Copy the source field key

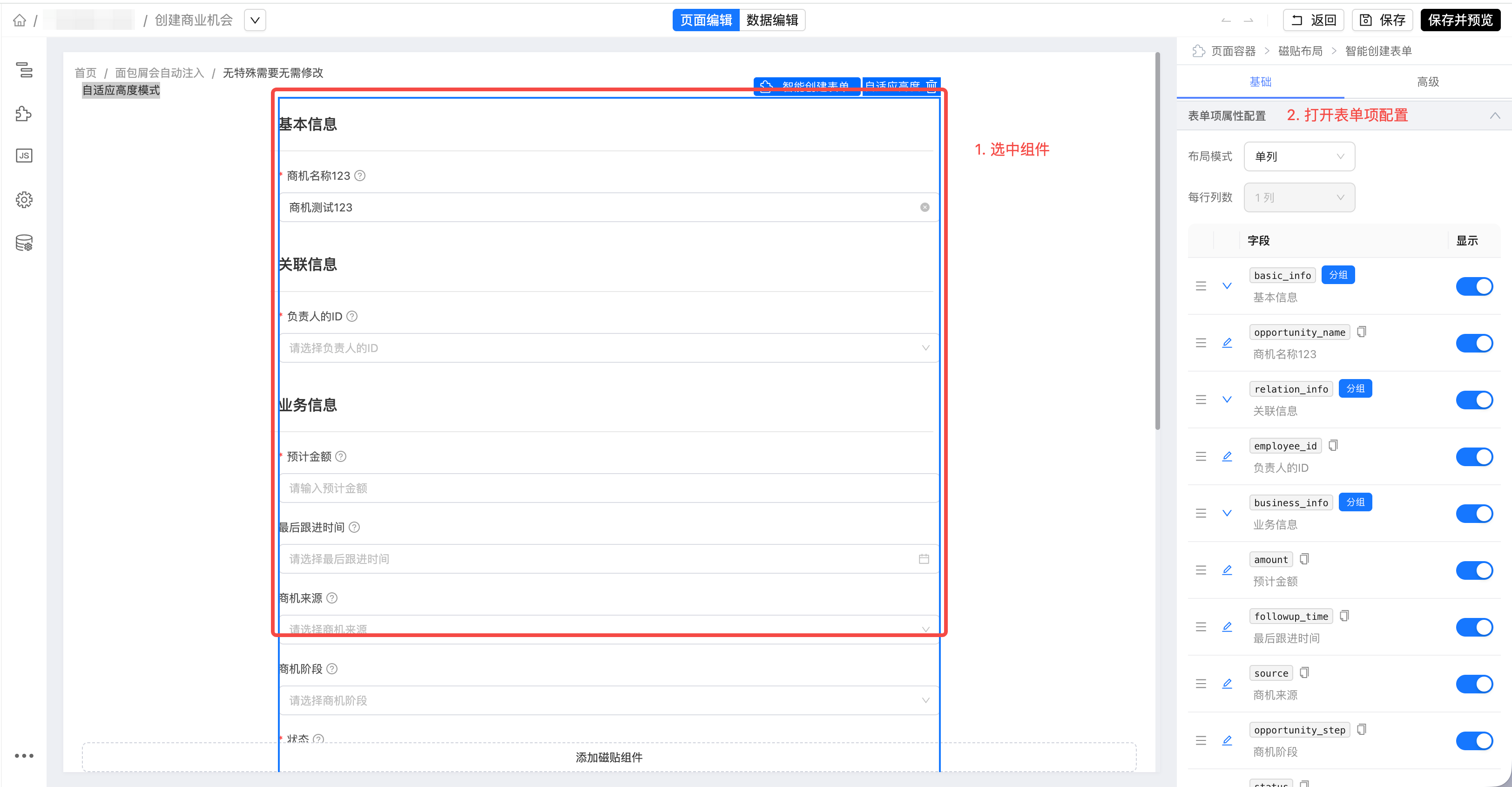[1304, 672]
